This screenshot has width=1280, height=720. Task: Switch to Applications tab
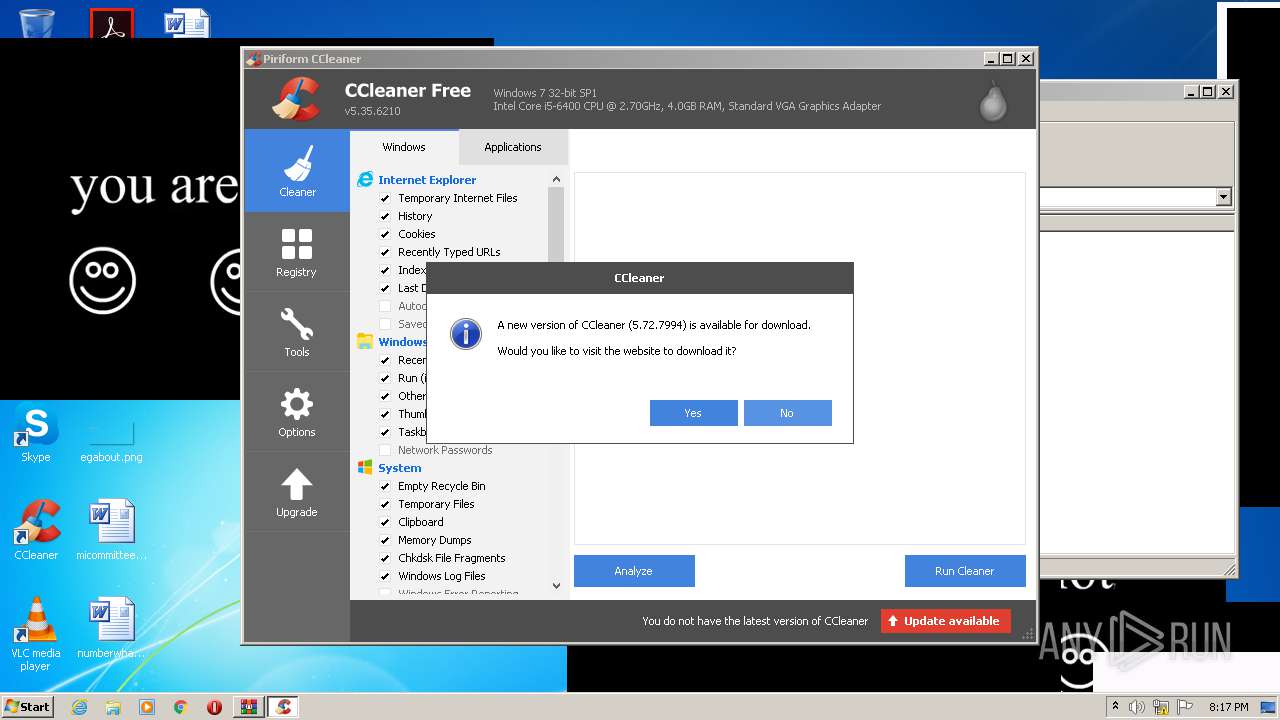tap(513, 147)
